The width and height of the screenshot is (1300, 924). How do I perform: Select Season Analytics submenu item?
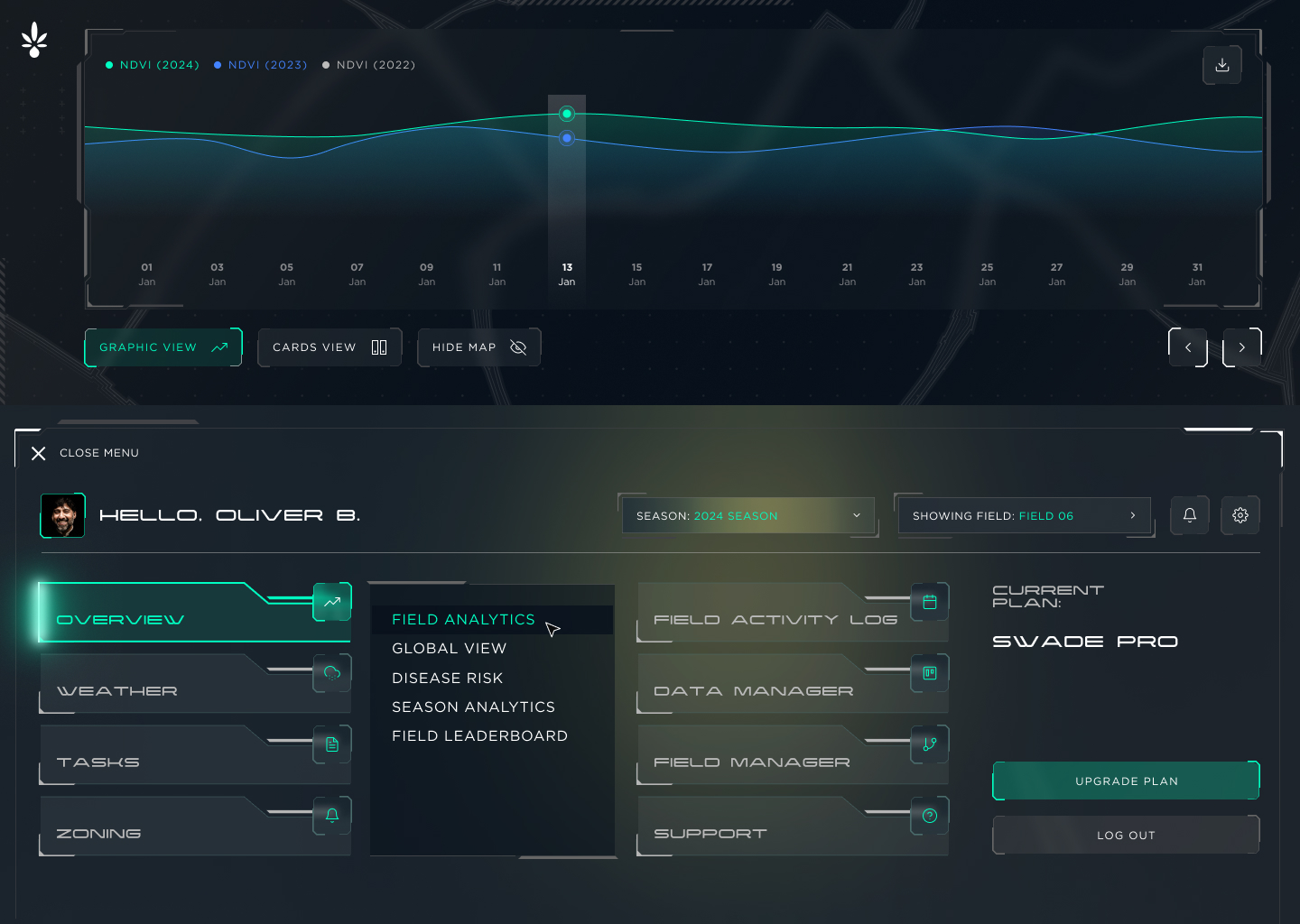click(x=473, y=707)
